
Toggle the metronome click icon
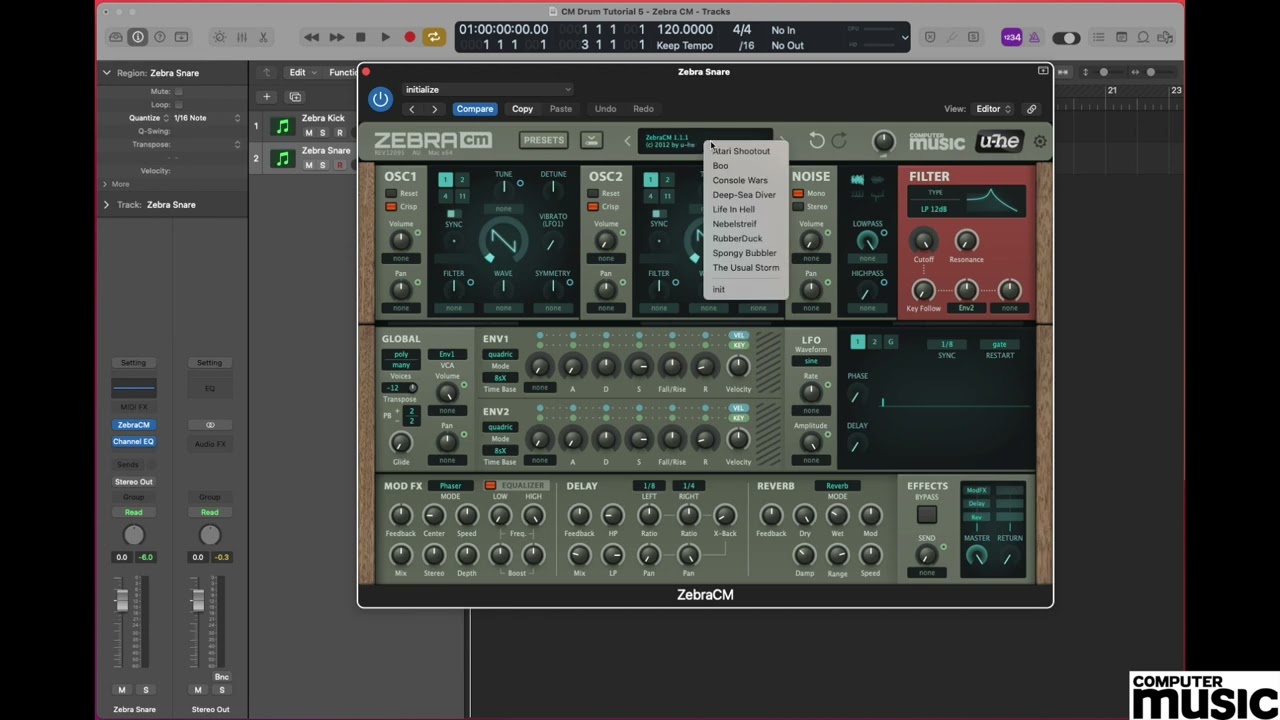coord(1034,37)
